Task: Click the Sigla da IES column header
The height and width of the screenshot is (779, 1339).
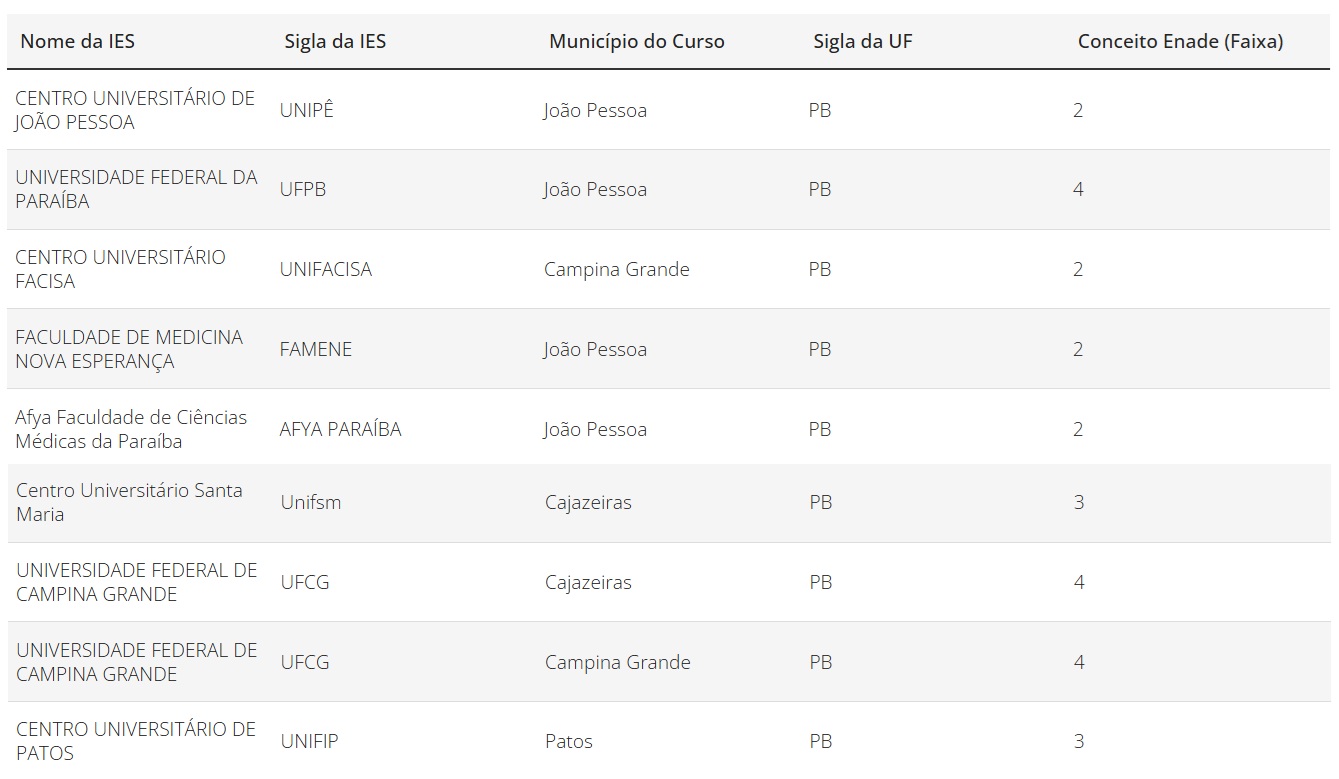Action: point(335,41)
